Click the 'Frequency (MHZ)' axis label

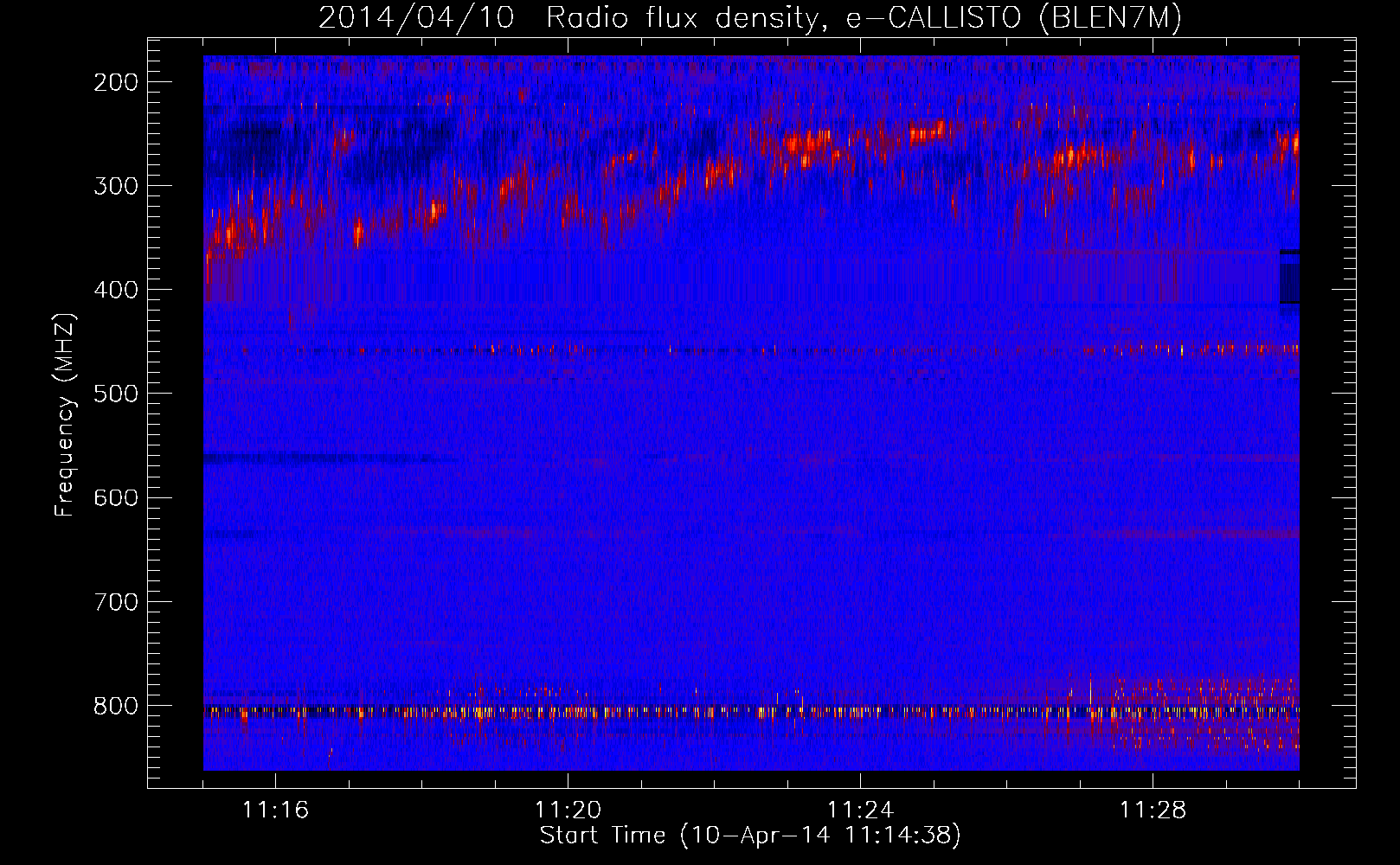point(65,414)
